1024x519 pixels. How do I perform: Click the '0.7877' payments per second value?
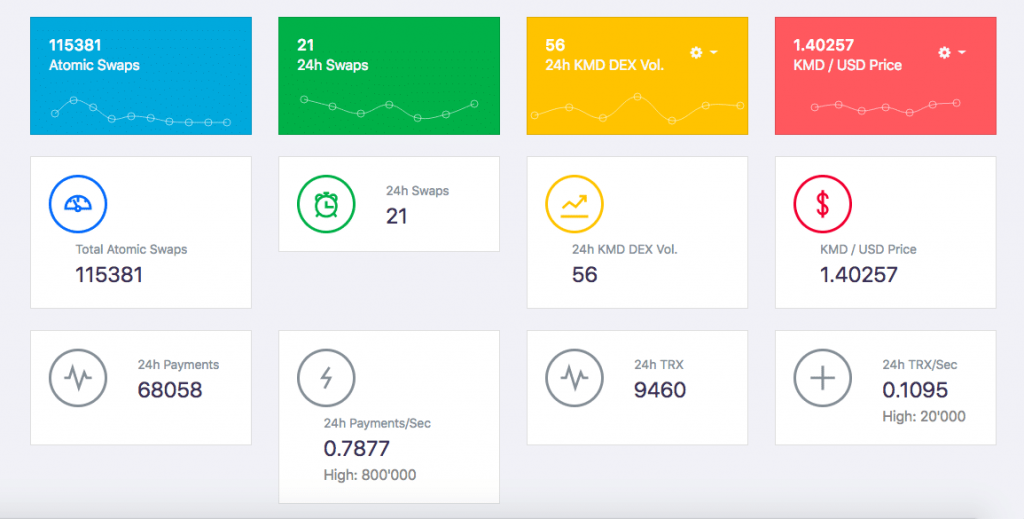click(357, 448)
